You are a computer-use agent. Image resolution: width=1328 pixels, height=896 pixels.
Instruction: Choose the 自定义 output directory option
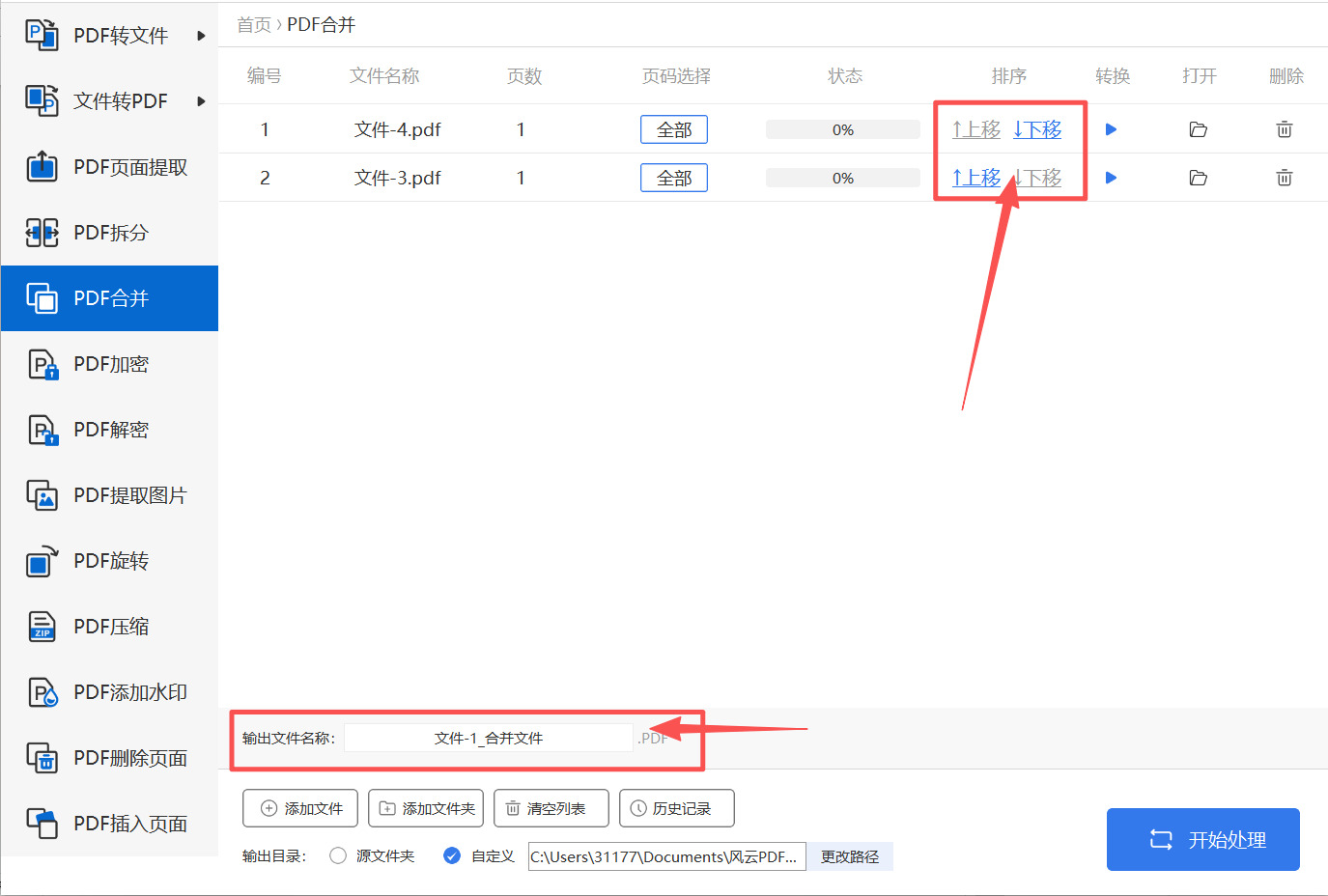pos(452,855)
